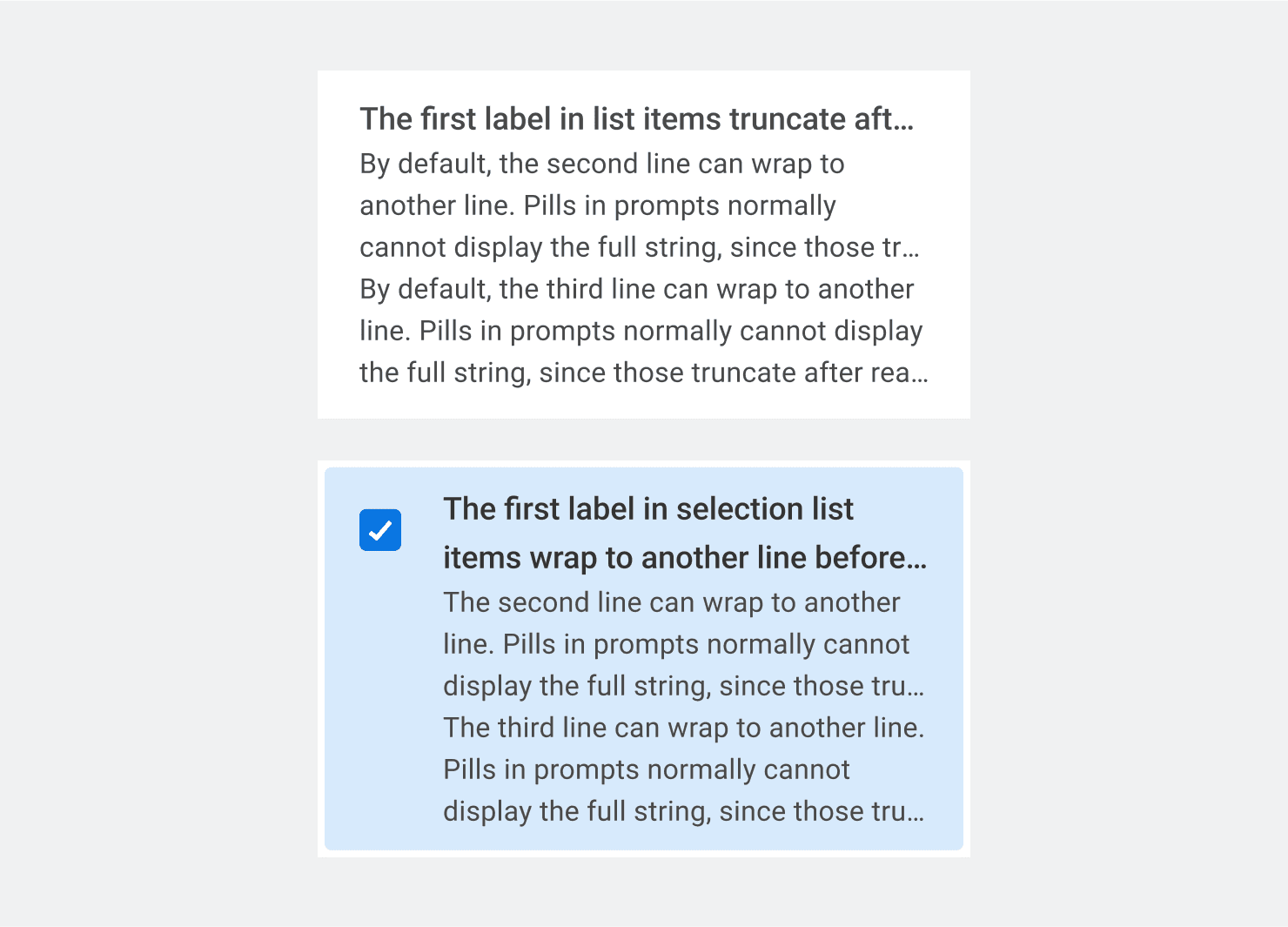
Task: Click bold line "items wrap to another line before…"
Action: (684, 558)
